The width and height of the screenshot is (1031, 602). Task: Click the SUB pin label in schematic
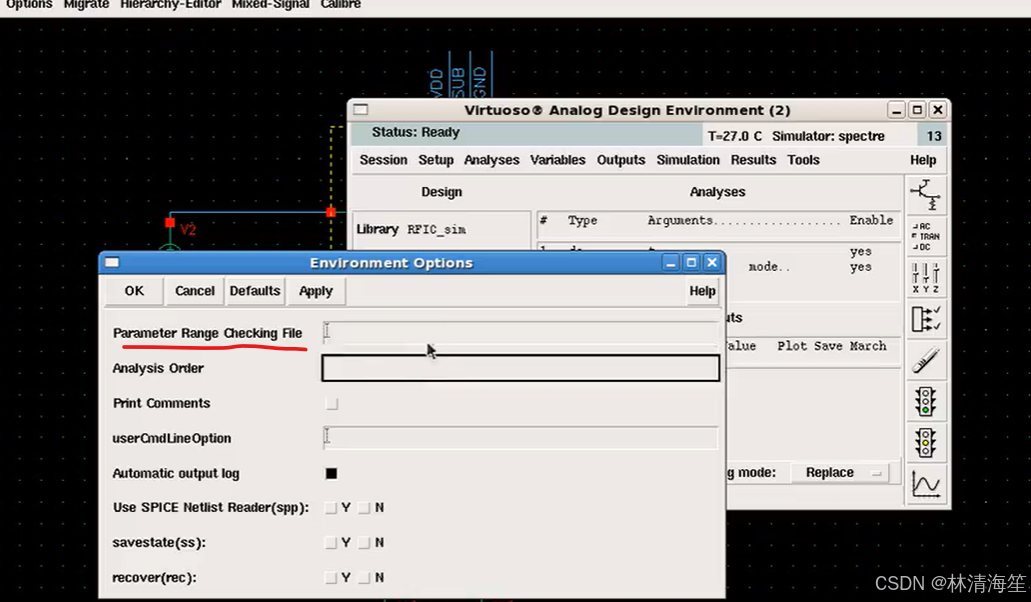[x=459, y=81]
